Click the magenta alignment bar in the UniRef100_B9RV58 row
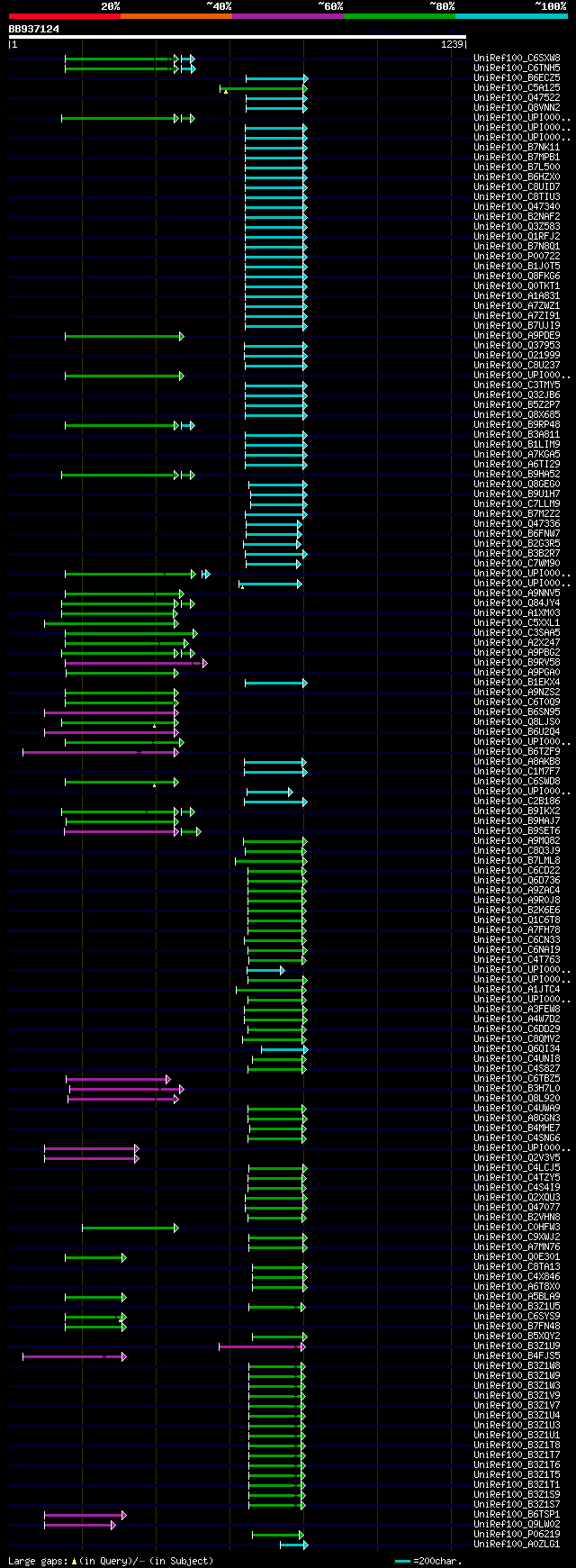576x1568 pixels. click(x=137, y=663)
